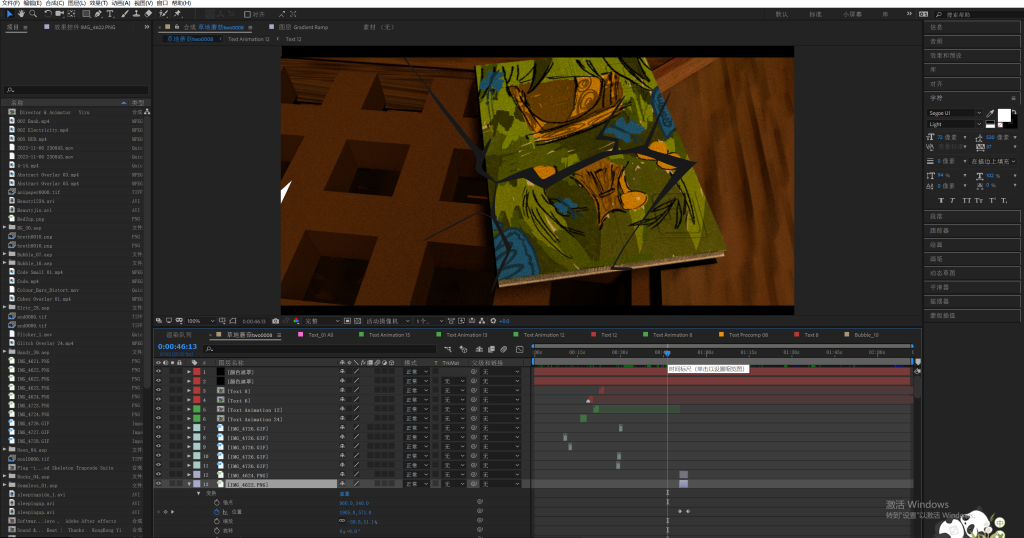Open the resolution 完整 dropdown
The height and width of the screenshot is (538, 1024).
322,321
